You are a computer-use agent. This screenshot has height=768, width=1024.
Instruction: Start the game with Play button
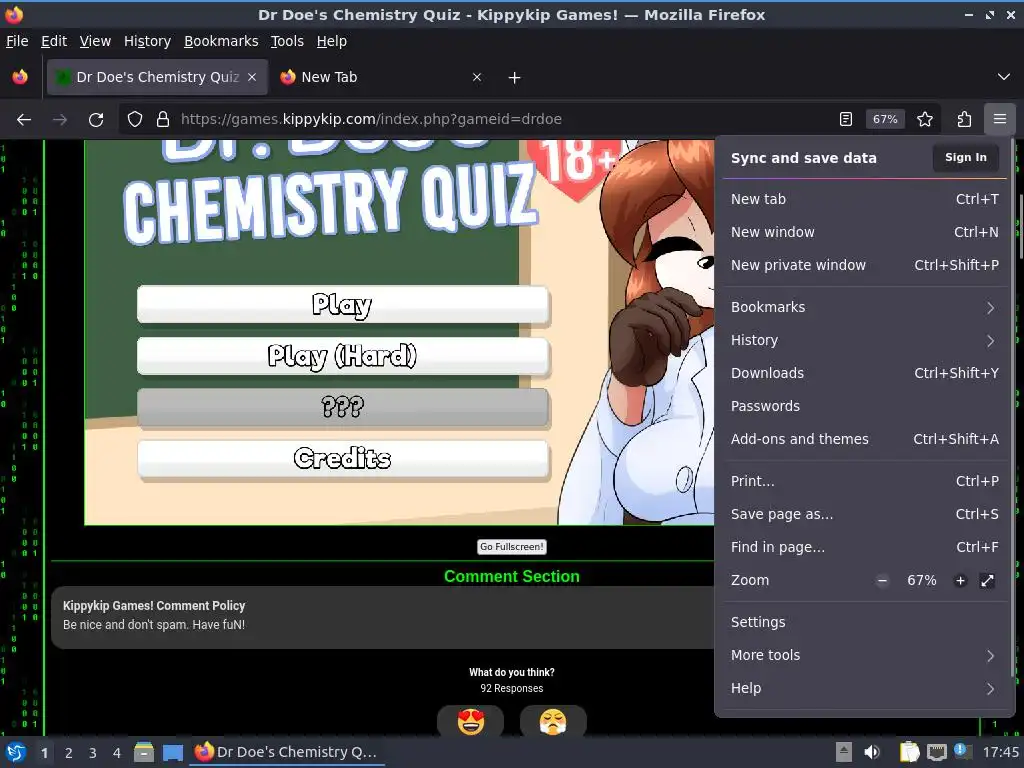343,304
